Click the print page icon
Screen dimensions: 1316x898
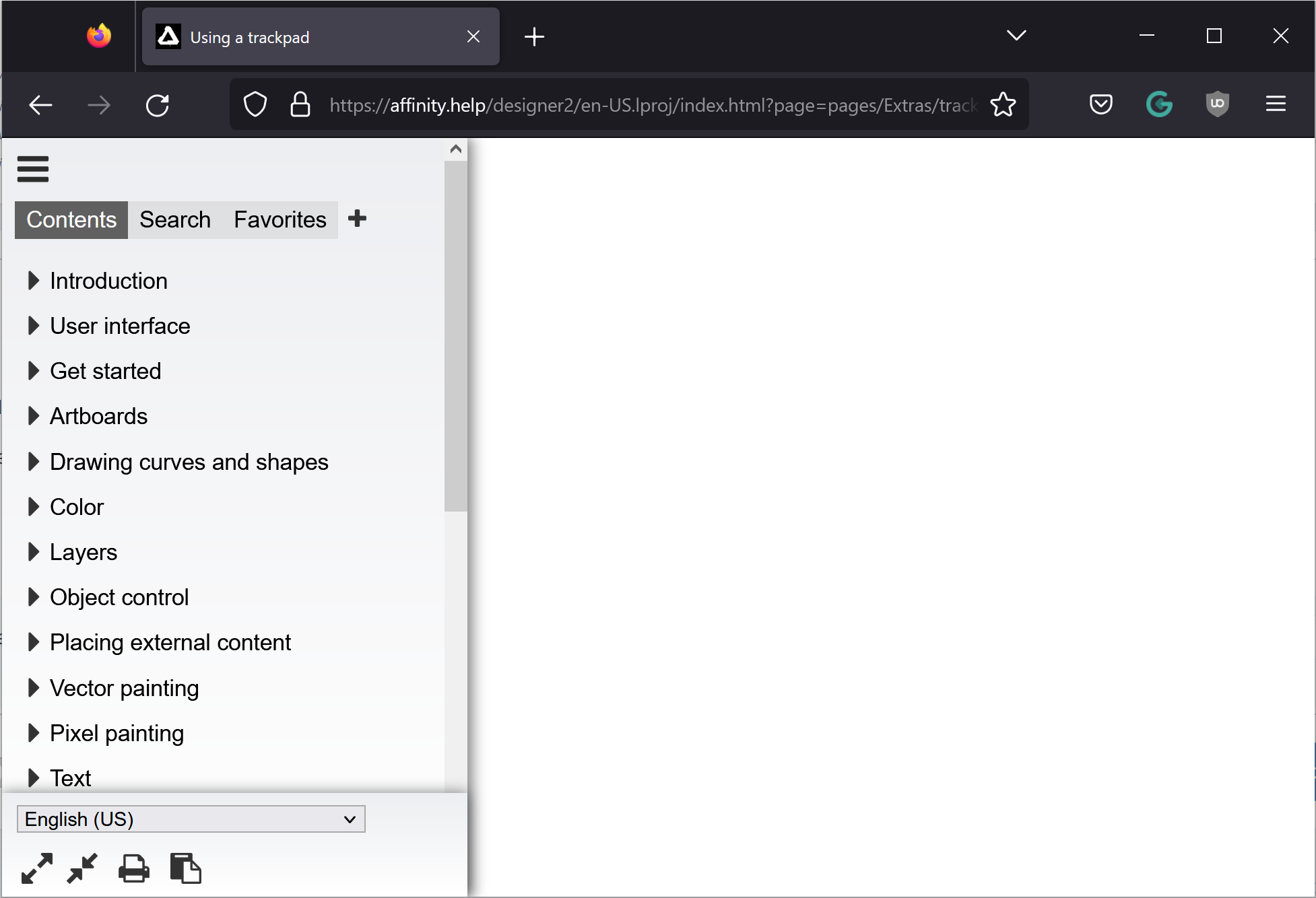pos(133,868)
